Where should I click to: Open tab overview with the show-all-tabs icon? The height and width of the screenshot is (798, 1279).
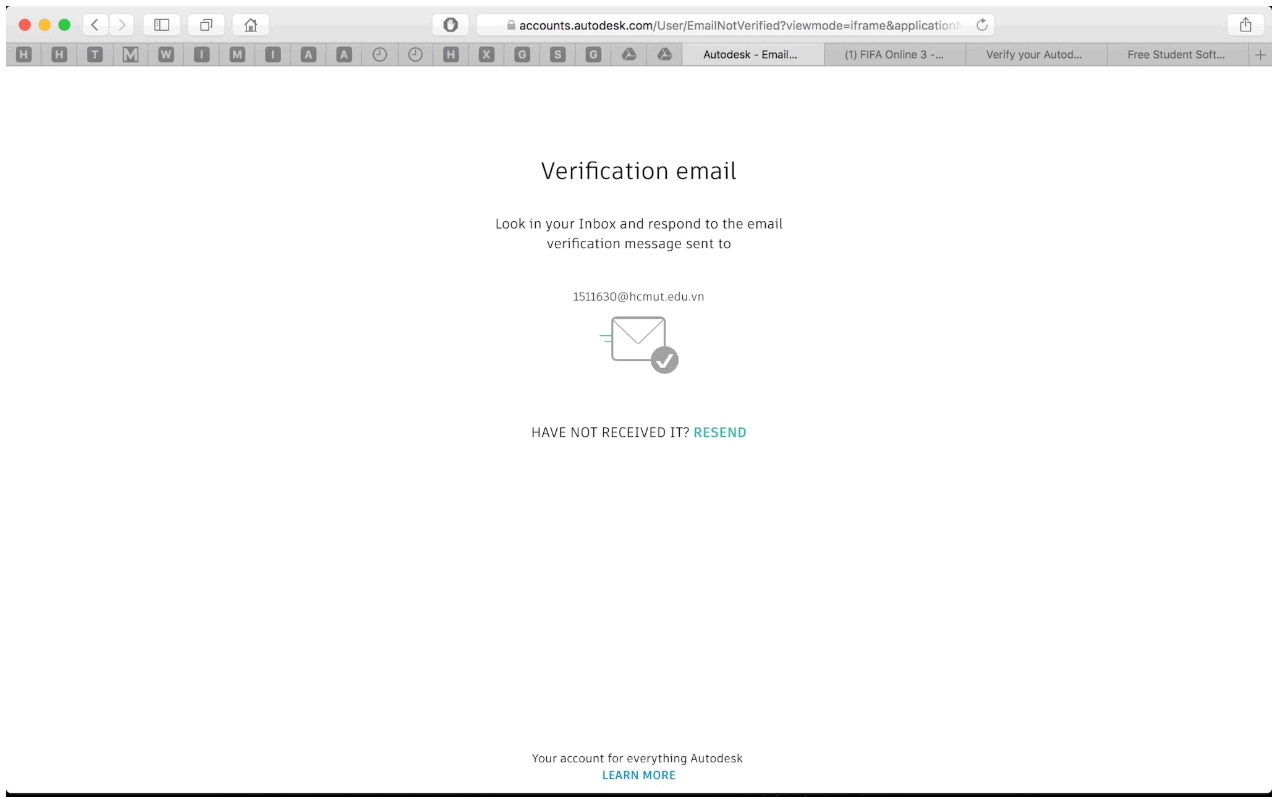205,24
